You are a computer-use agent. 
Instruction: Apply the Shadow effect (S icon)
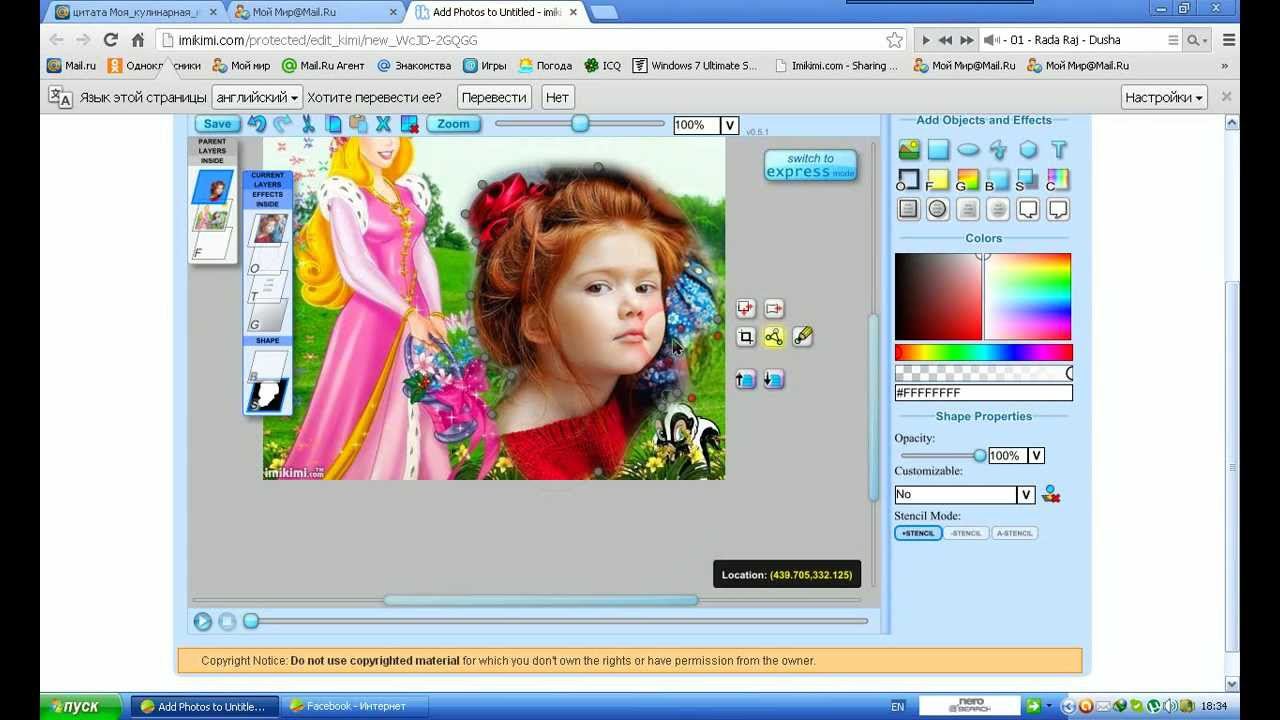click(x=1028, y=180)
